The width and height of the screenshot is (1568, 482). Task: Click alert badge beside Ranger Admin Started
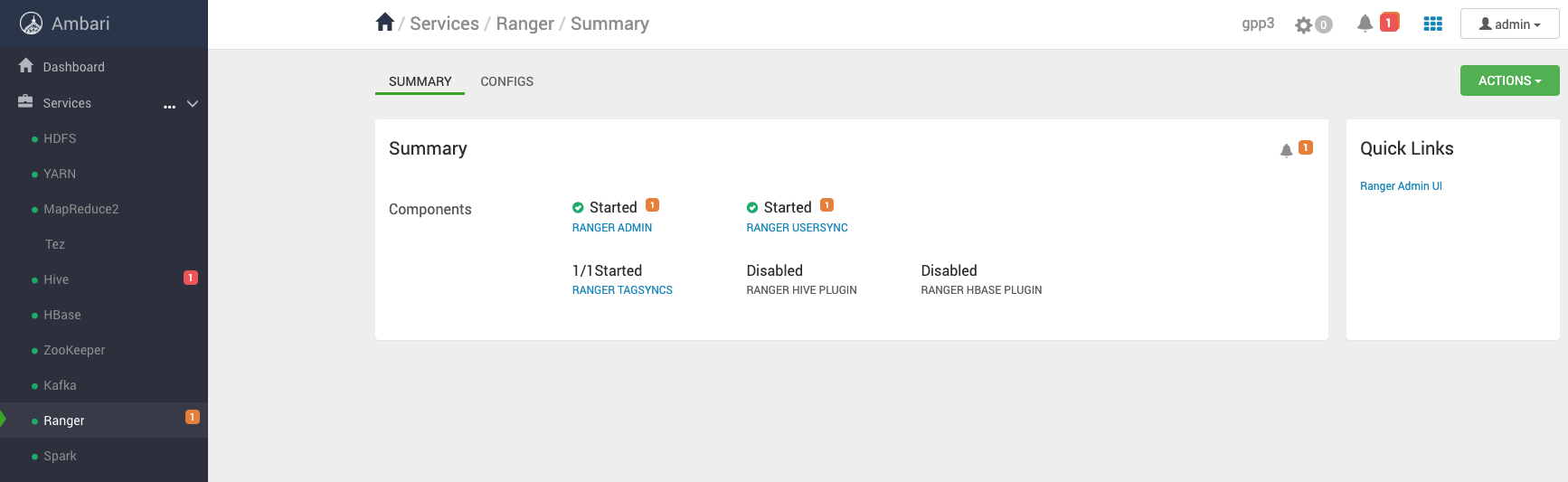pyautogui.click(x=653, y=205)
